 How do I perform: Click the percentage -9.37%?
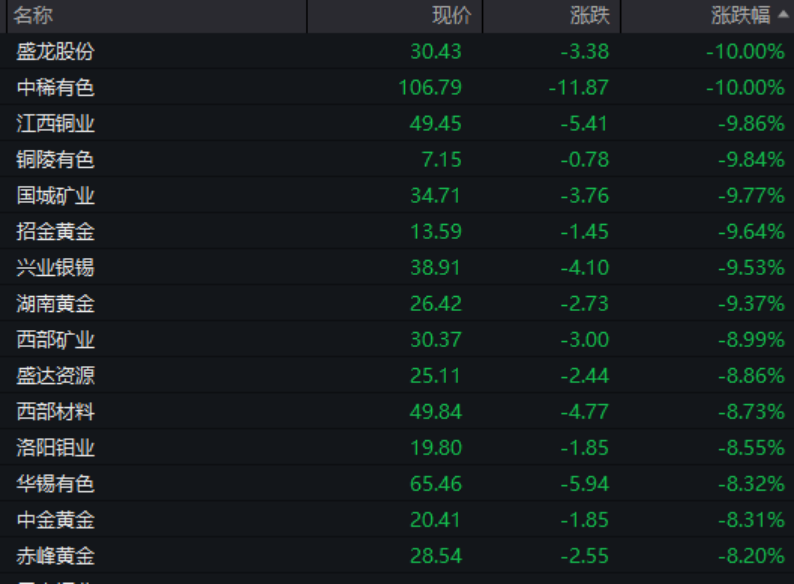[x=751, y=303]
